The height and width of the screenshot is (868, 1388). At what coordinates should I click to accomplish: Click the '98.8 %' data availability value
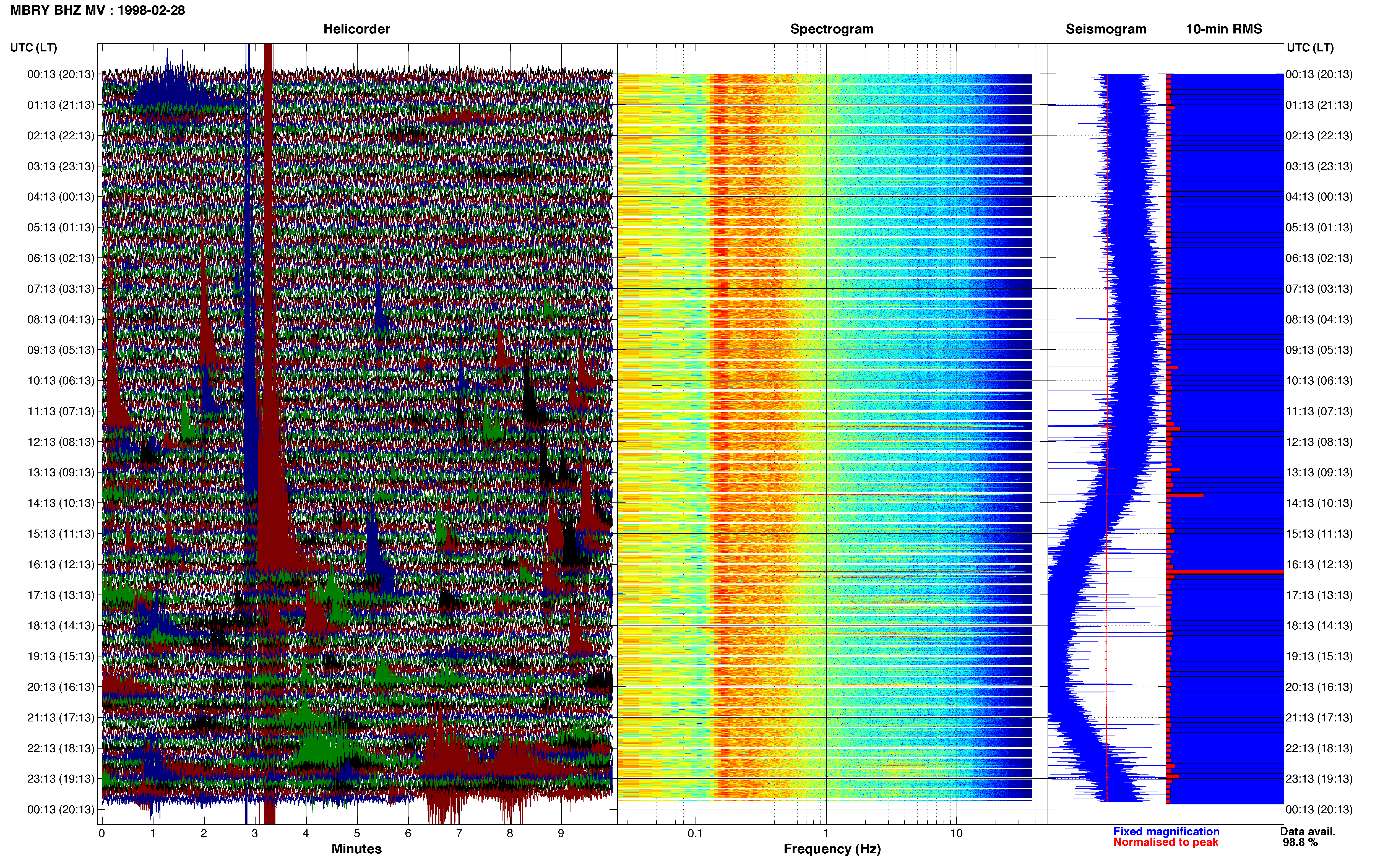click(1300, 843)
